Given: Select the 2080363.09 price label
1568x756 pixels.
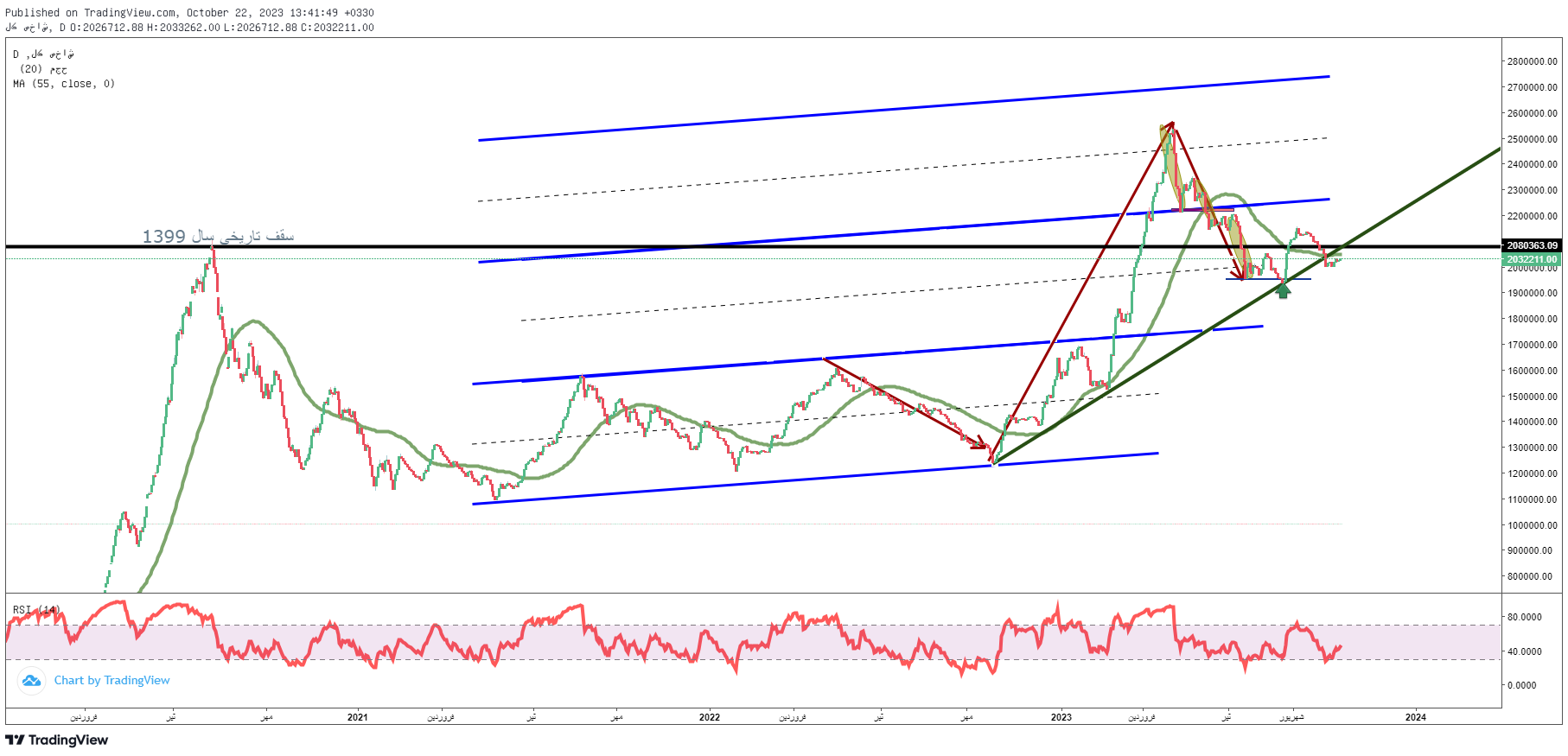Looking at the screenshot, I should tap(1532, 245).
